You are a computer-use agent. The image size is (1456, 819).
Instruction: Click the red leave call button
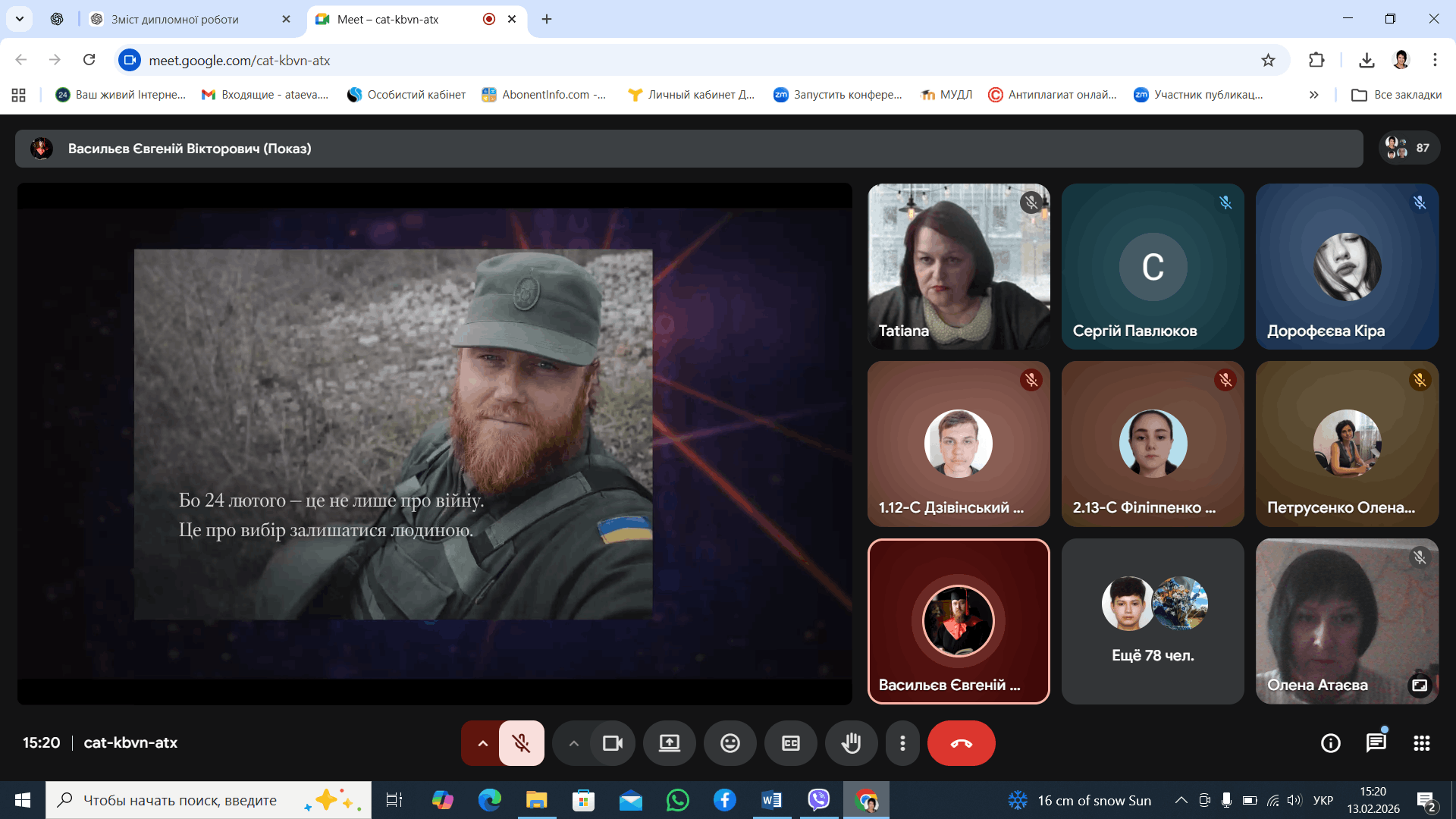961,743
